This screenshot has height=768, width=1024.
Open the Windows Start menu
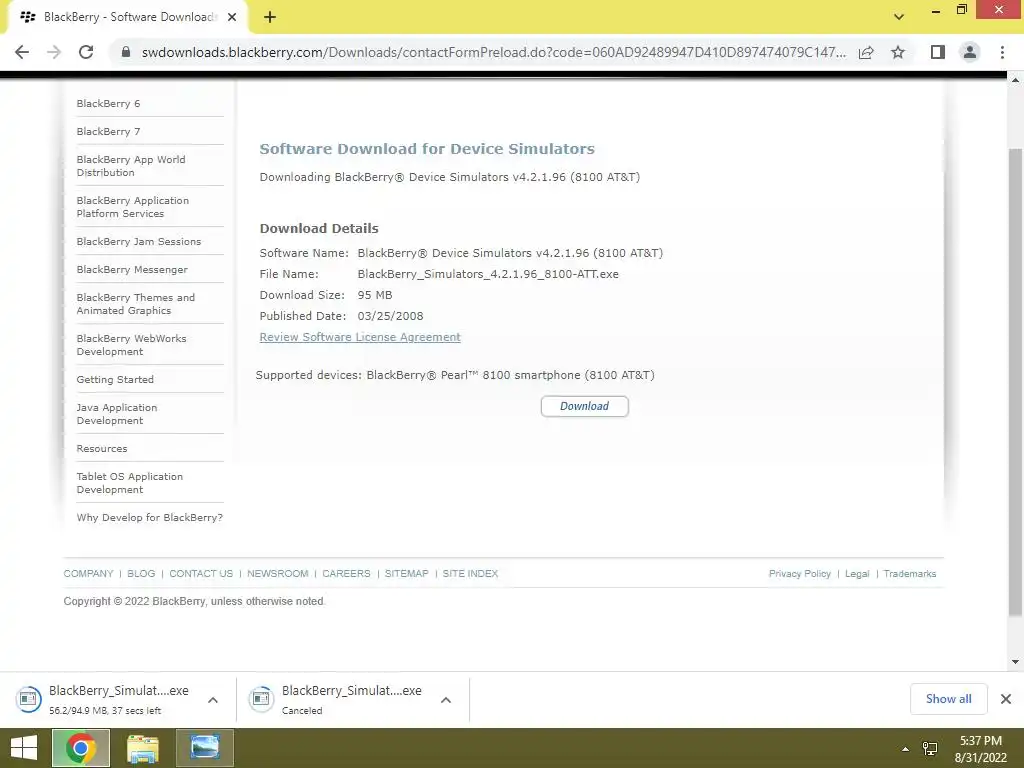click(x=24, y=748)
